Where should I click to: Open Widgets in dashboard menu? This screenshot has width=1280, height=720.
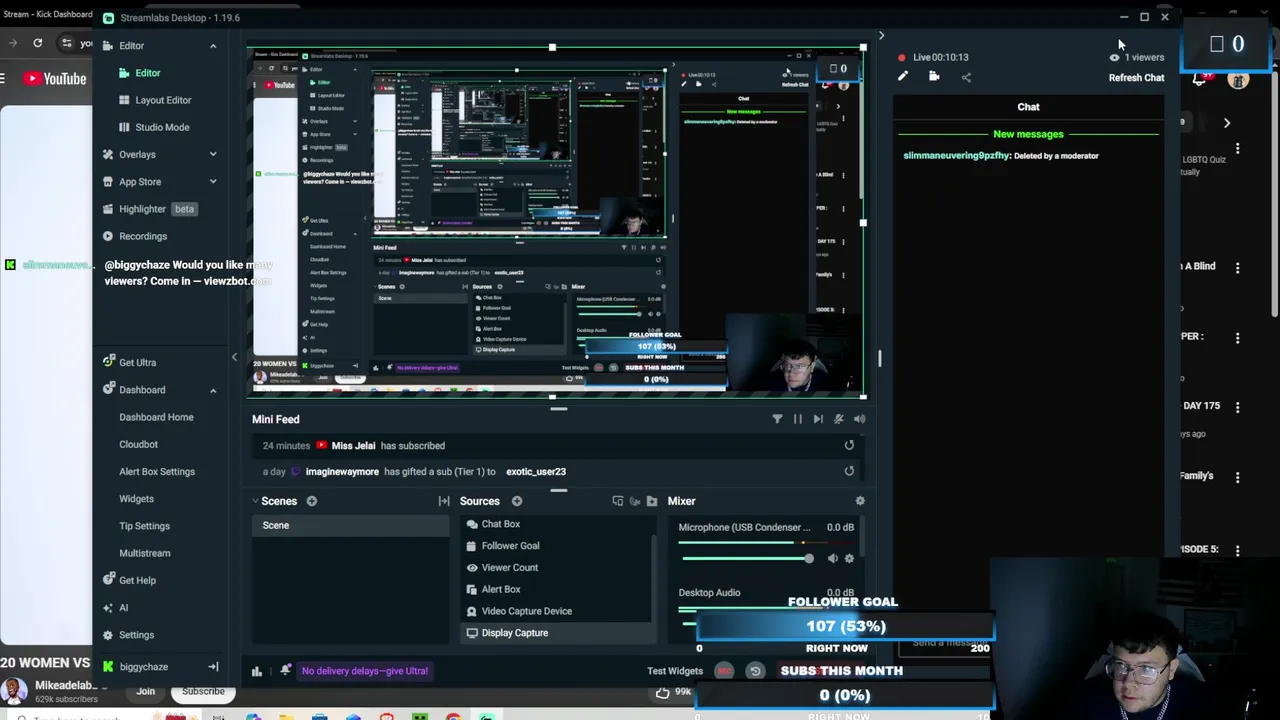pos(136,498)
